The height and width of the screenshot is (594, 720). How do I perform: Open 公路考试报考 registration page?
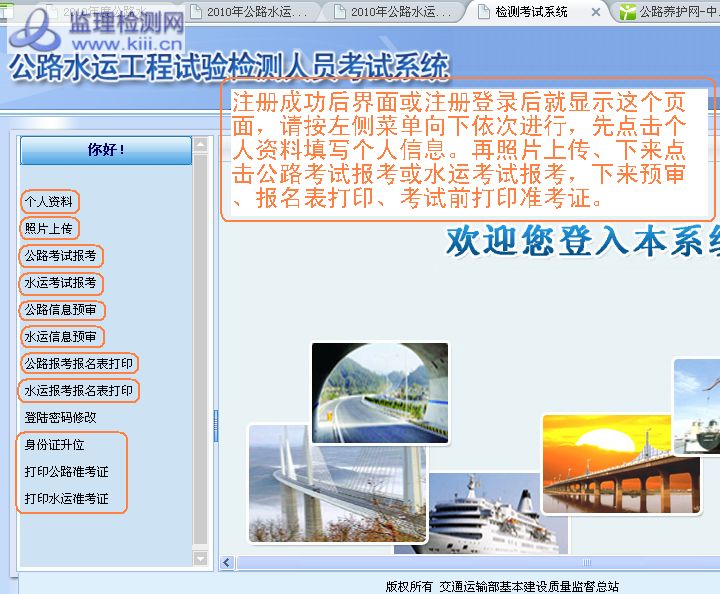coord(60,256)
